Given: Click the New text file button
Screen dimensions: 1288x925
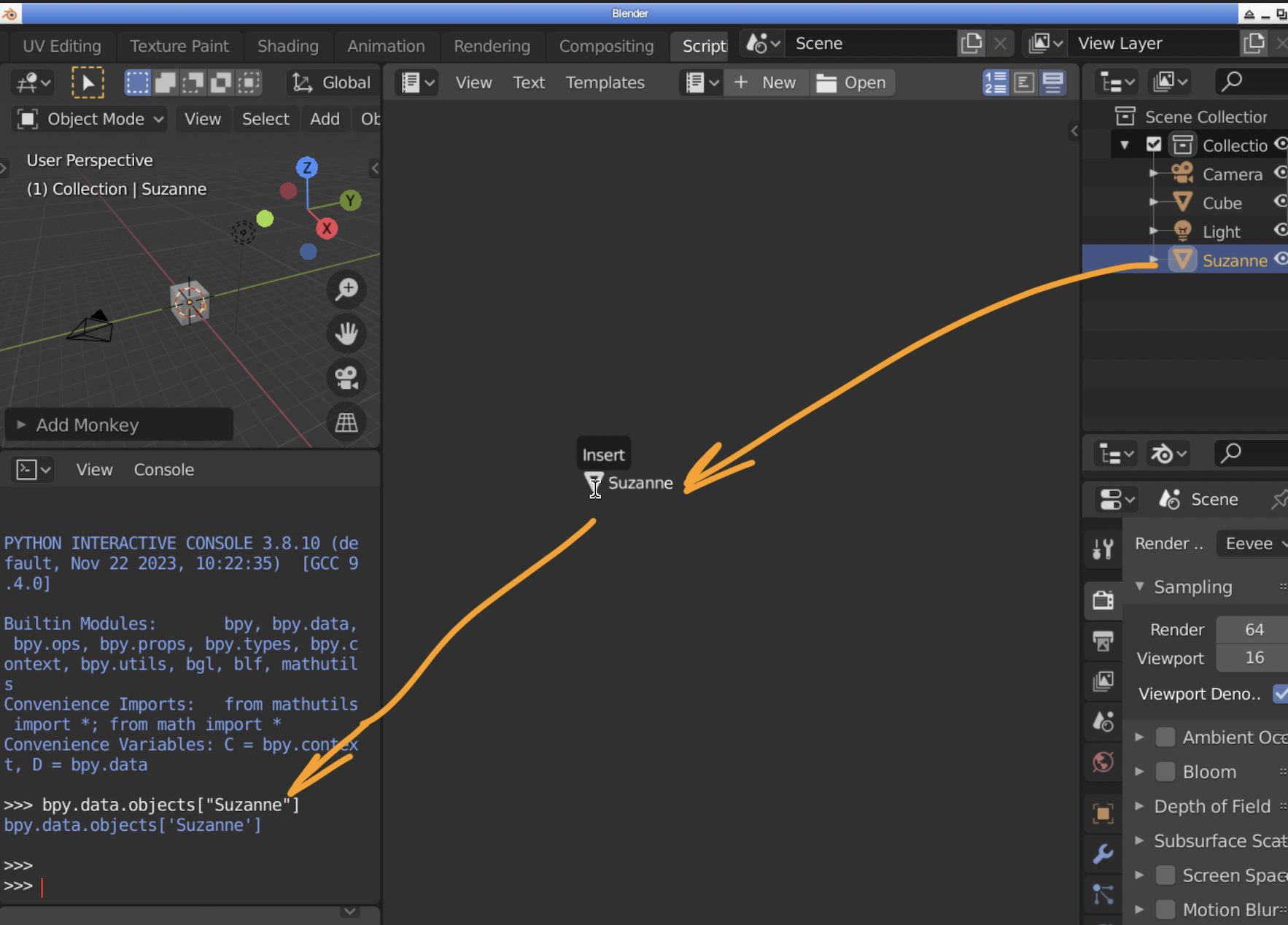Looking at the screenshot, I should pyautogui.click(x=765, y=82).
